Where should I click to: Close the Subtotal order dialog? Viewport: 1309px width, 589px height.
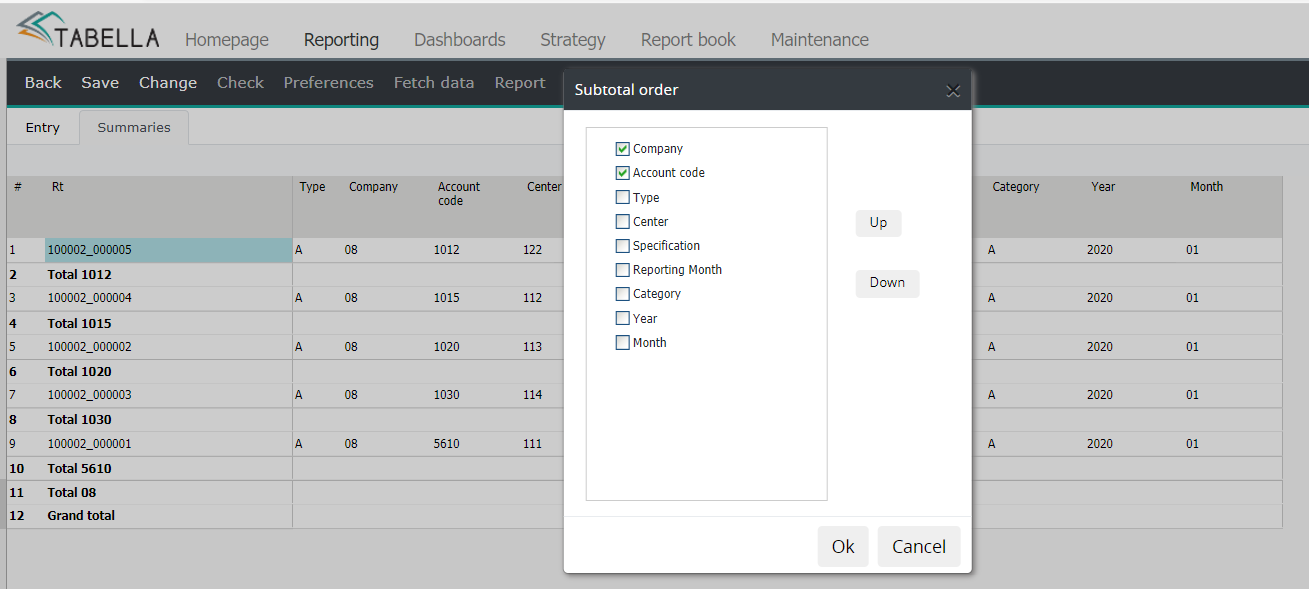click(953, 90)
